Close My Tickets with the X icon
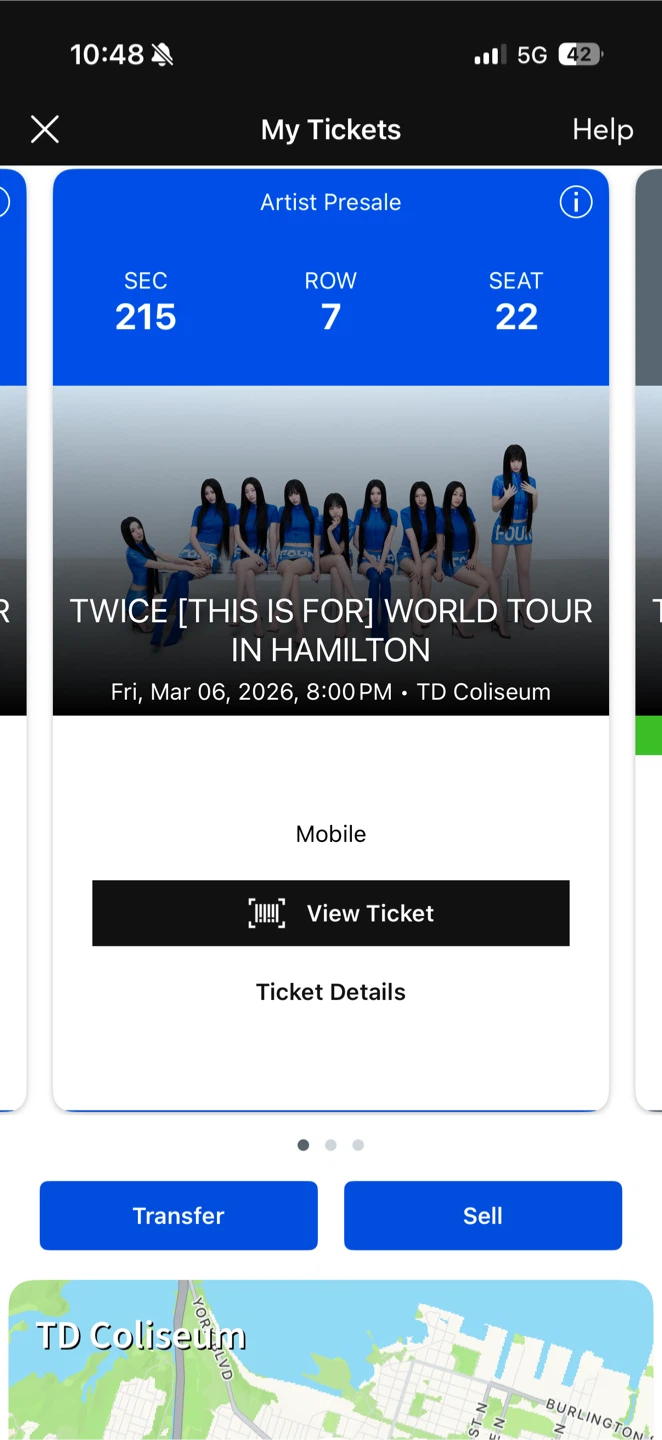The image size is (662, 1440). point(45,129)
